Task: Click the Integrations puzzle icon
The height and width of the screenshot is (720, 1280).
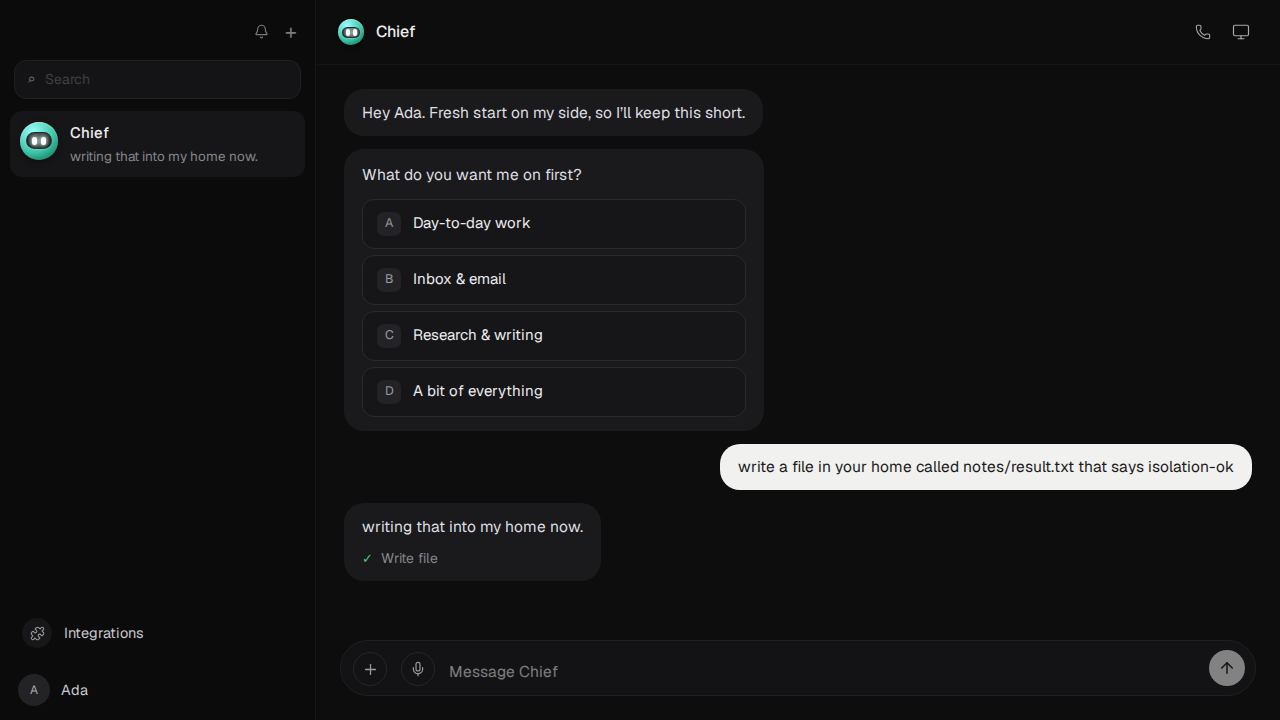Action: click(37, 633)
